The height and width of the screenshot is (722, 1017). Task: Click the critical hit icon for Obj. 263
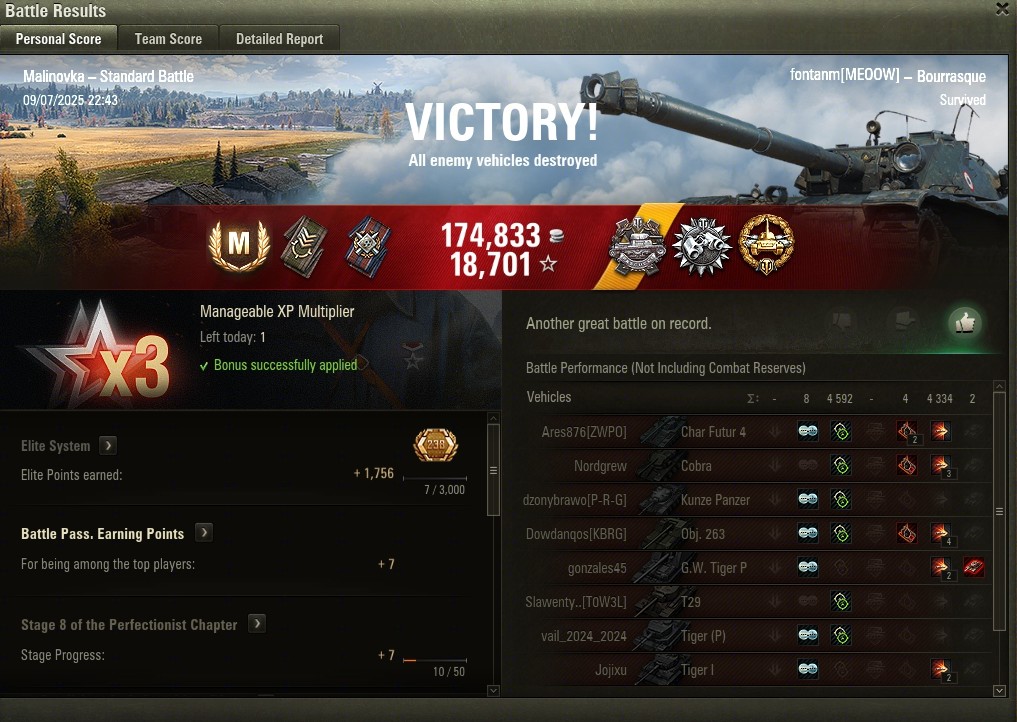pos(907,533)
